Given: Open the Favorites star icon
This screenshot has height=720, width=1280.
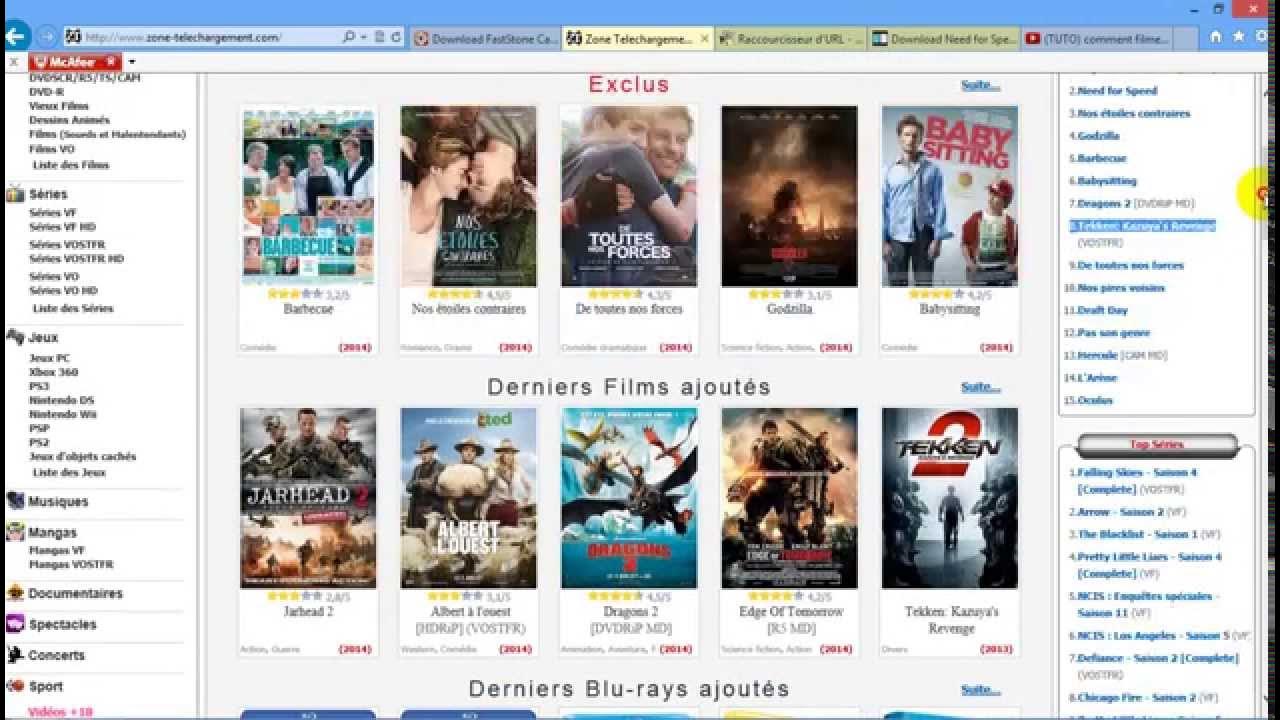Looking at the screenshot, I should (x=1238, y=37).
